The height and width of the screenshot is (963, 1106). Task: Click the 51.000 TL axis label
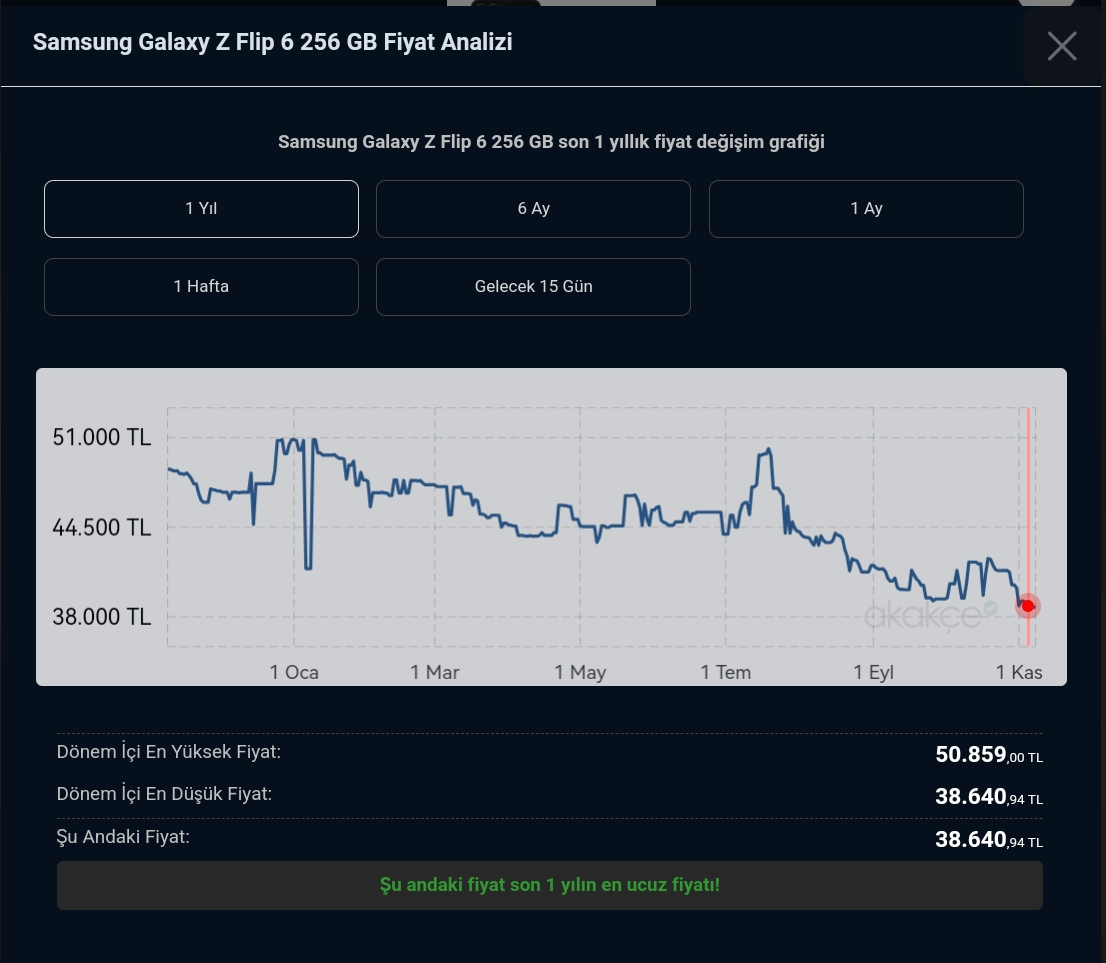click(102, 437)
